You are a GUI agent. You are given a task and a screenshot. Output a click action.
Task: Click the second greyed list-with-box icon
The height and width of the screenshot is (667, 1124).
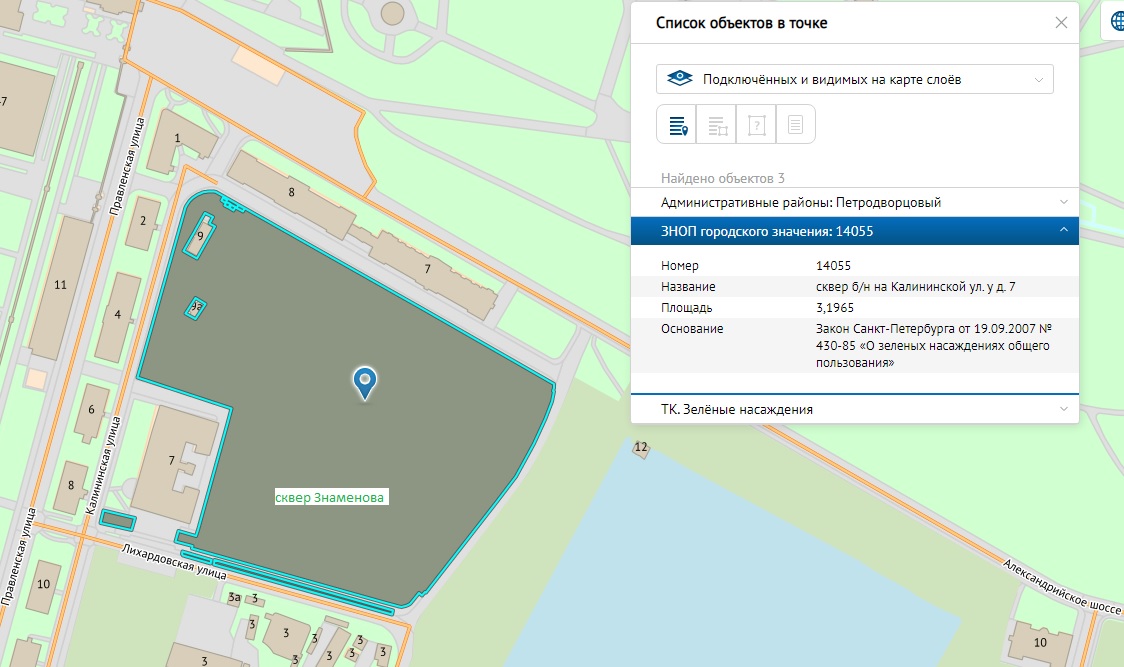point(717,125)
